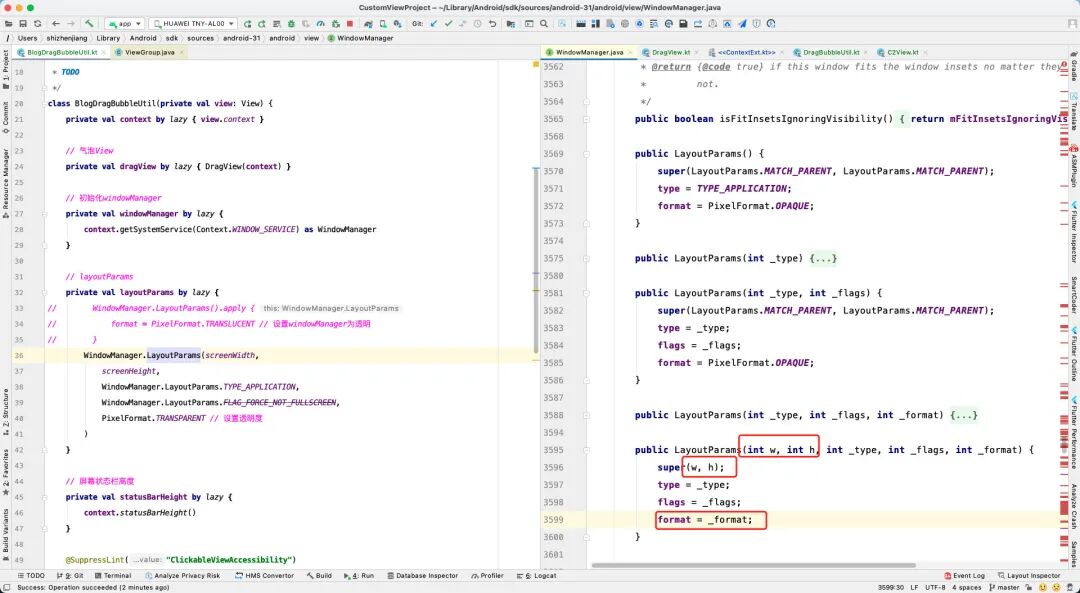This screenshot has height=593, width=1080.
Task: Click the right editor horizontal scrollbar
Action: coord(754,565)
